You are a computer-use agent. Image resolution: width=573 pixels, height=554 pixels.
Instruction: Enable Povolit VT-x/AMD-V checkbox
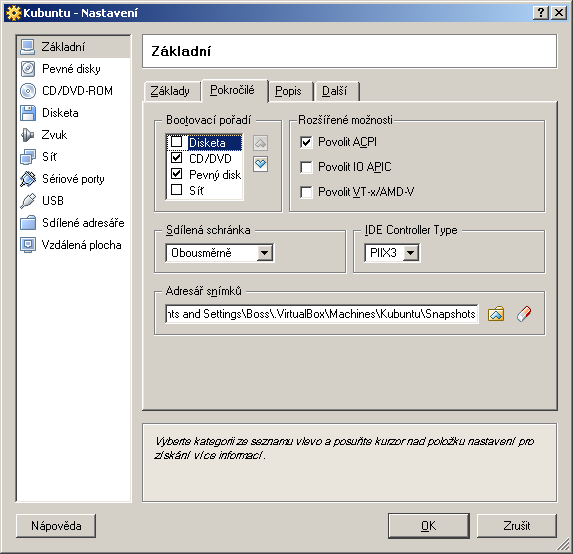tap(306, 192)
